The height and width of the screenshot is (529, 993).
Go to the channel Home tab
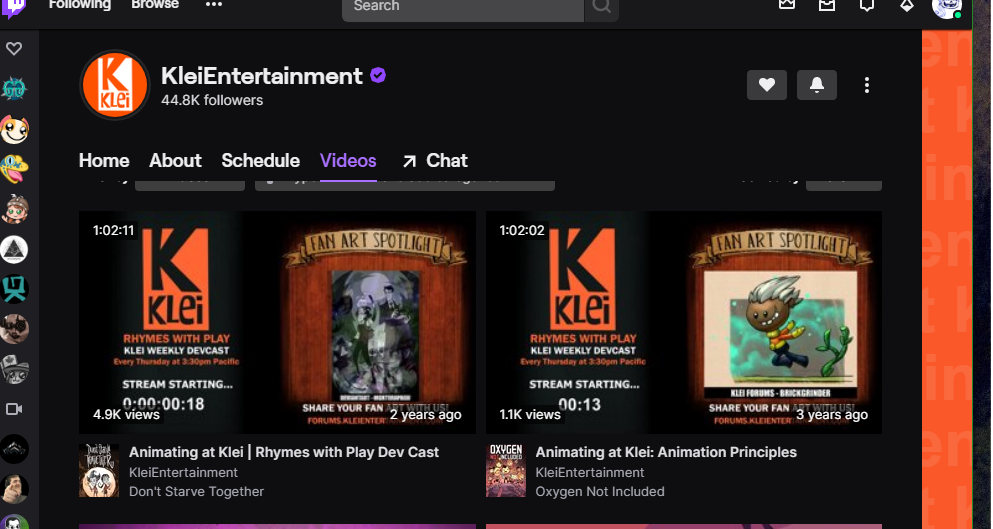104,160
